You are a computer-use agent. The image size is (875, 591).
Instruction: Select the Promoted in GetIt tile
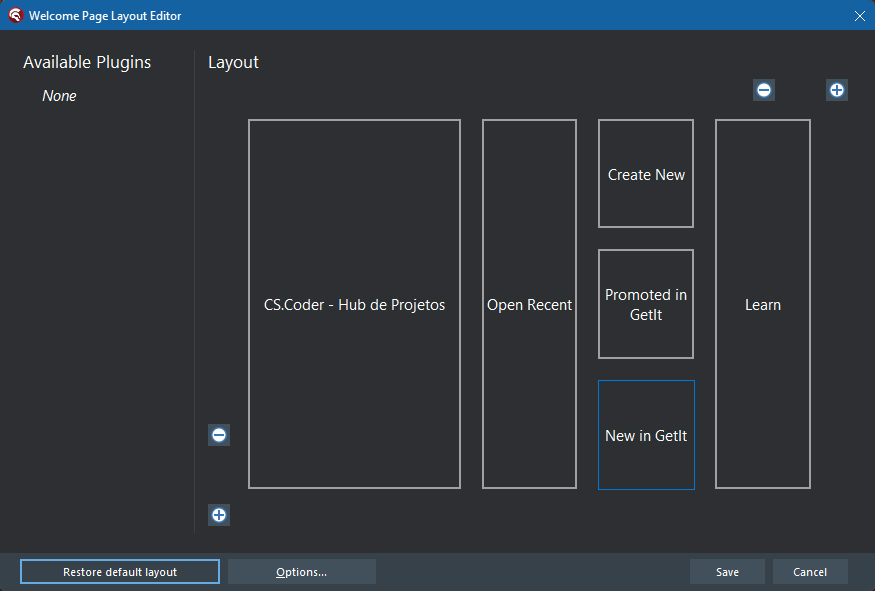(646, 304)
